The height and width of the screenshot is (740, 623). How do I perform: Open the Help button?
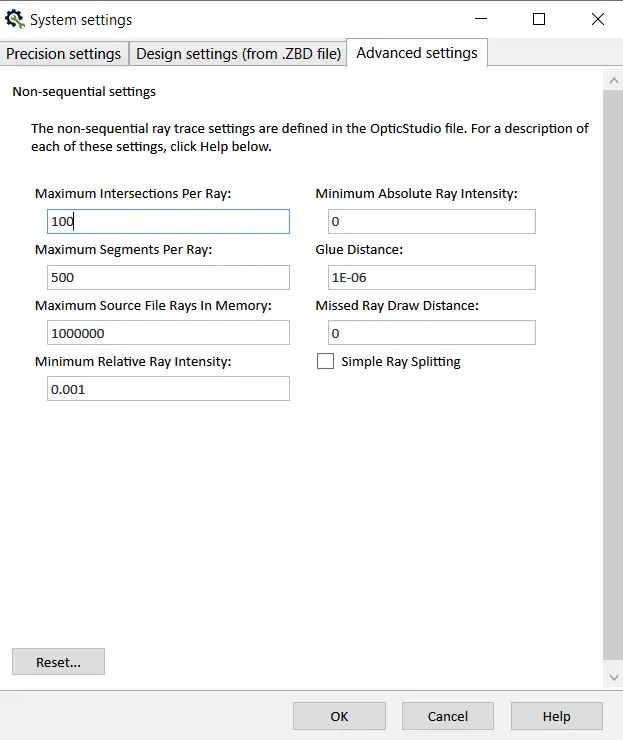(x=556, y=716)
